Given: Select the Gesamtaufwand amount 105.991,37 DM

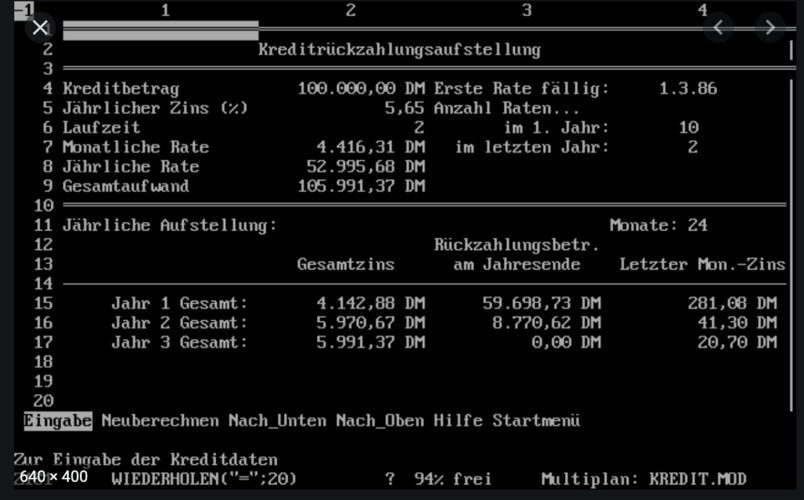Looking at the screenshot, I should (361, 186).
